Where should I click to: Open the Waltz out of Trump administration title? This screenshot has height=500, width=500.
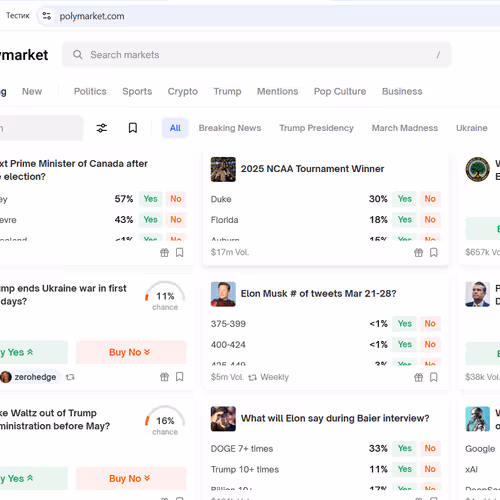[x=55, y=419]
